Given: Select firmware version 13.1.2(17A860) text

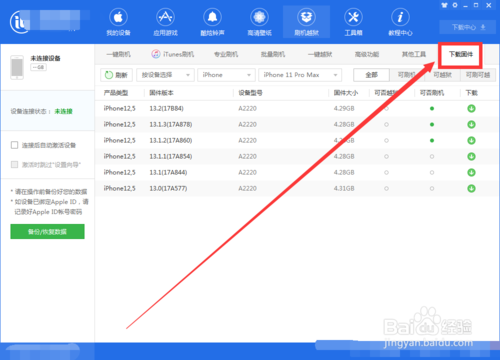Looking at the screenshot, I should pyautogui.click(x=171, y=141).
